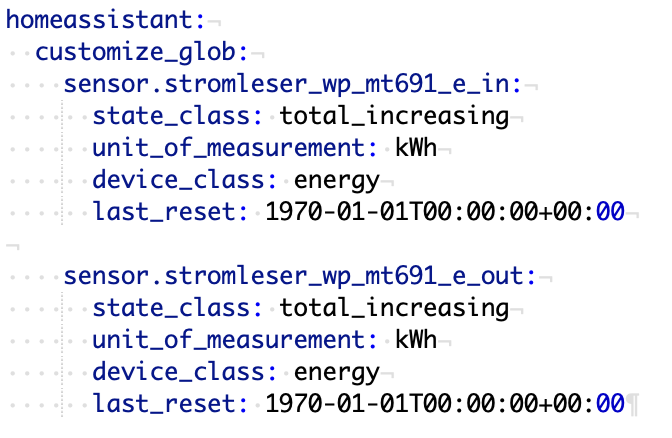This screenshot has width=672, height=438.
Task: Click device_class key under the e_out sensor
Action: [185, 371]
